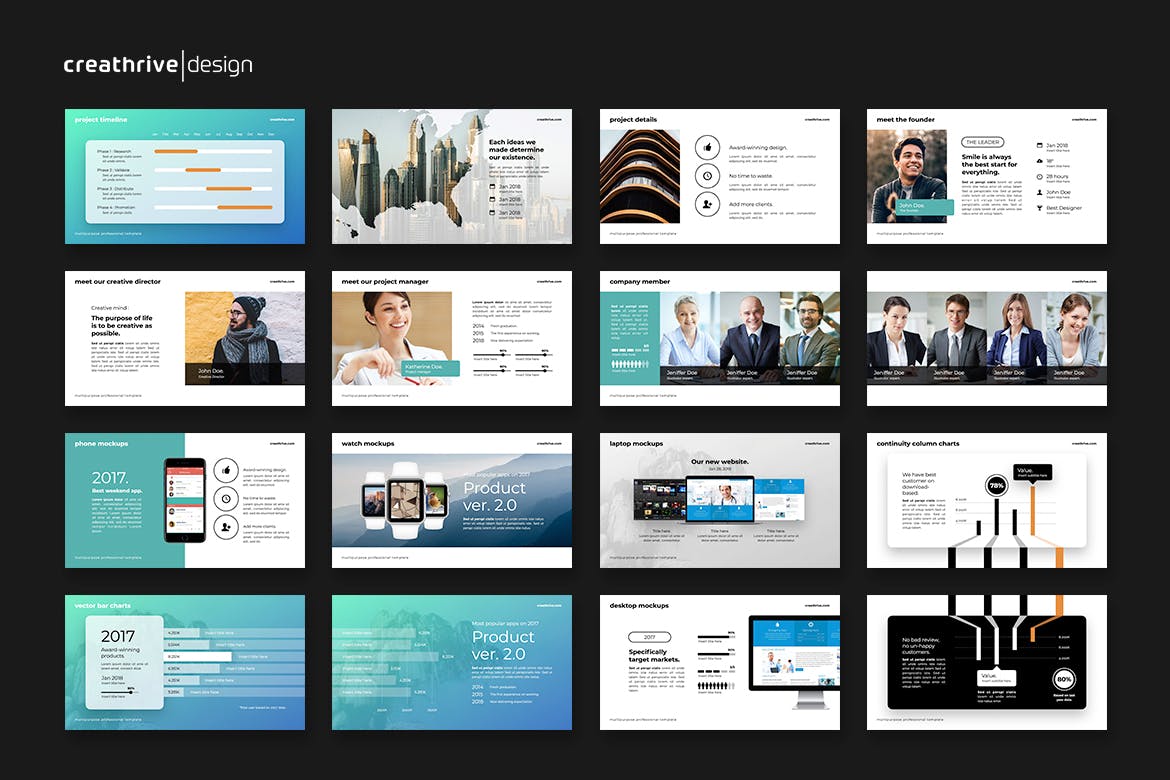Open the project timeline slide thumbnail
This screenshot has height=780, width=1170.
(x=185, y=176)
